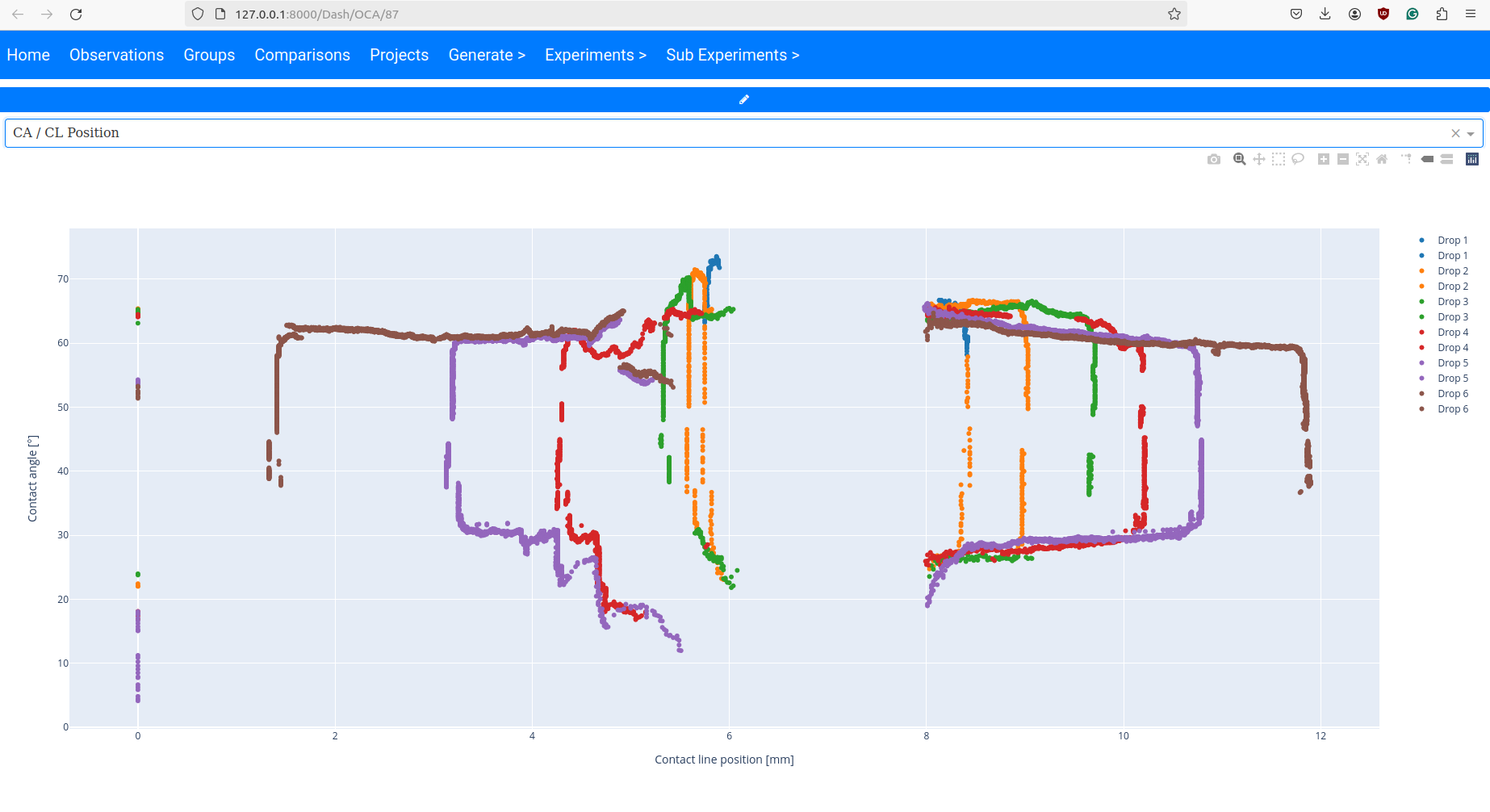Open the Groups page

point(209,55)
